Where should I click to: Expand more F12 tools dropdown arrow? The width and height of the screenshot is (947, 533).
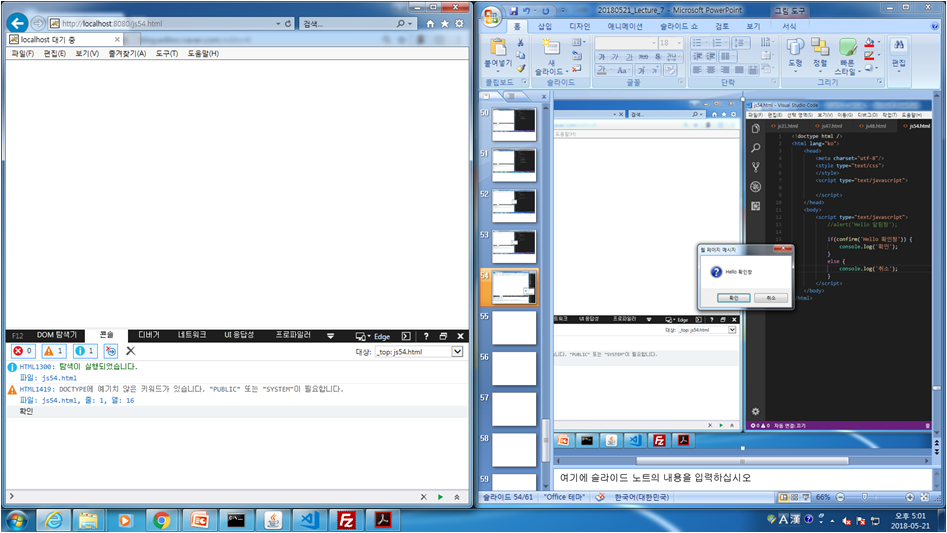[330, 336]
